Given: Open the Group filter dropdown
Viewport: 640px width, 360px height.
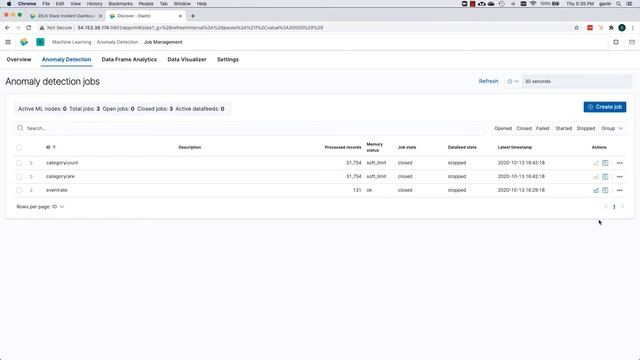Looking at the screenshot, I should pos(612,128).
